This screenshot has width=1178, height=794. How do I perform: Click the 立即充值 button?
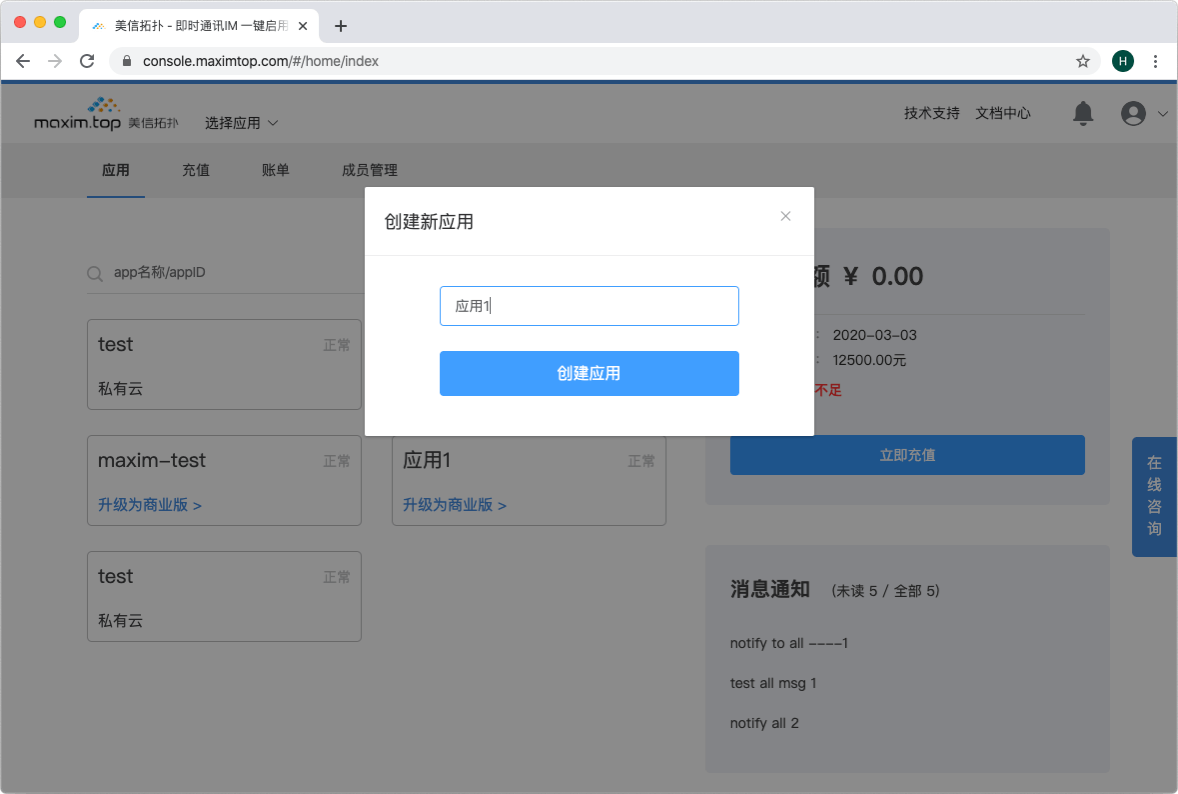pyautogui.click(x=907, y=455)
